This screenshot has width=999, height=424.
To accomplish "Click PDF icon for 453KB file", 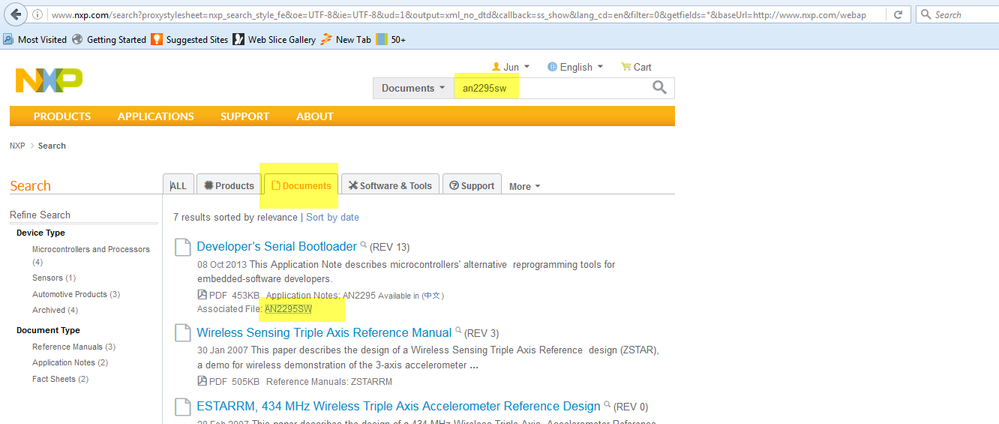I will (x=202, y=295).
